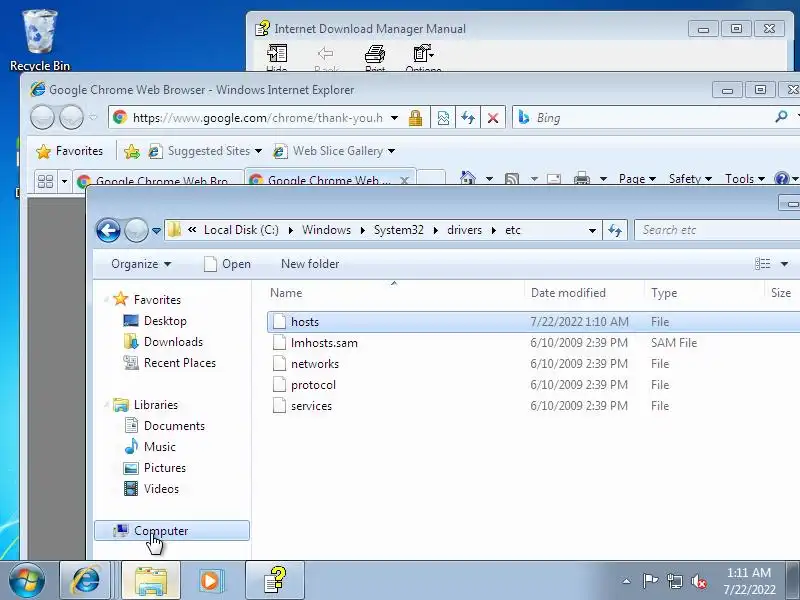Switch to first Google Chrome Web Browser tab
This screenshot has width=800, height=600.
158,181
